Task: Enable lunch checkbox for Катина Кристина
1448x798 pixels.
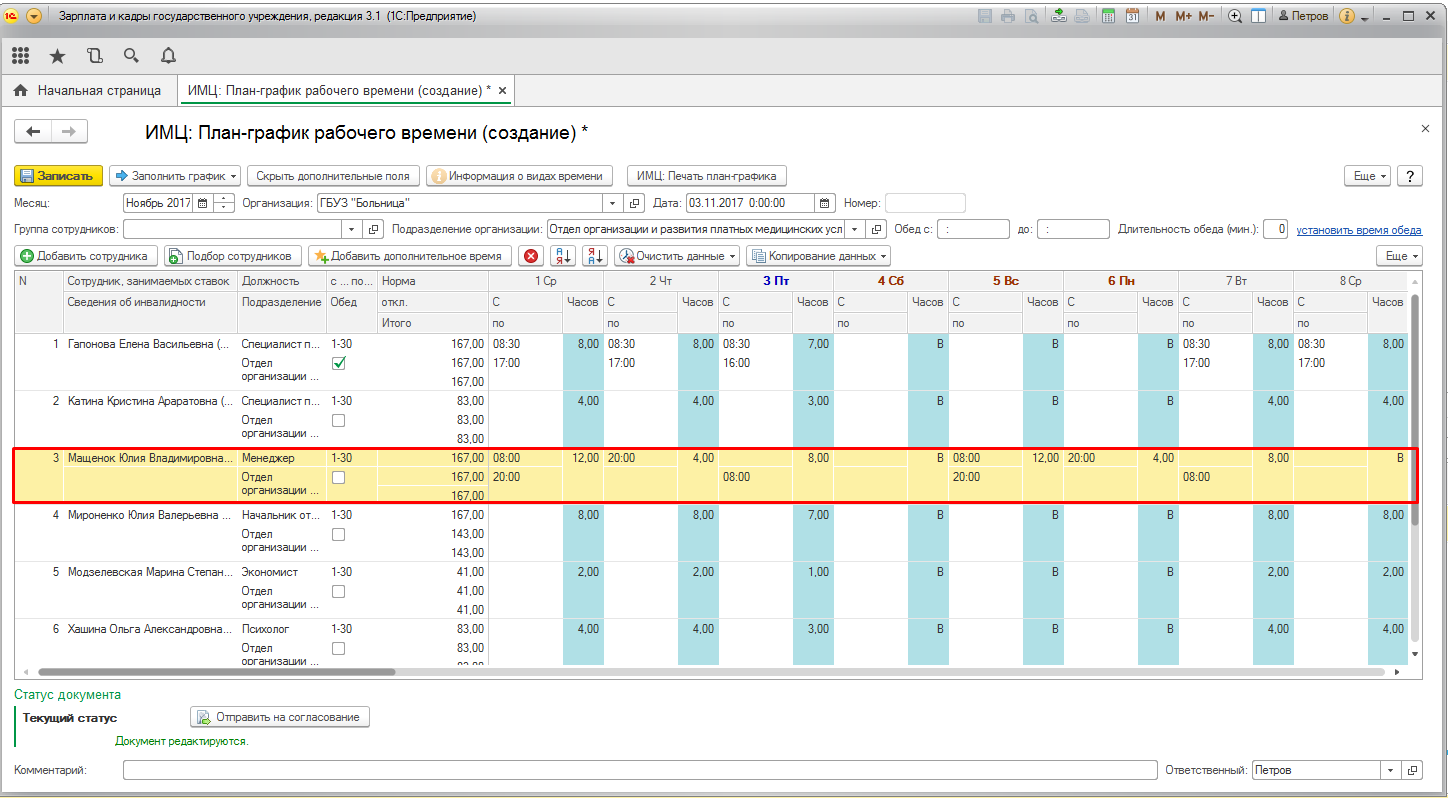Action: (338, 420)
